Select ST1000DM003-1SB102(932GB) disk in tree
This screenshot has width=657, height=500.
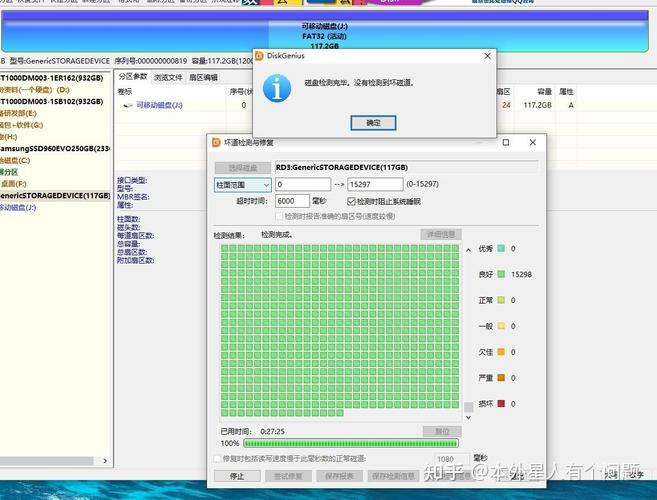click(51, 101)
